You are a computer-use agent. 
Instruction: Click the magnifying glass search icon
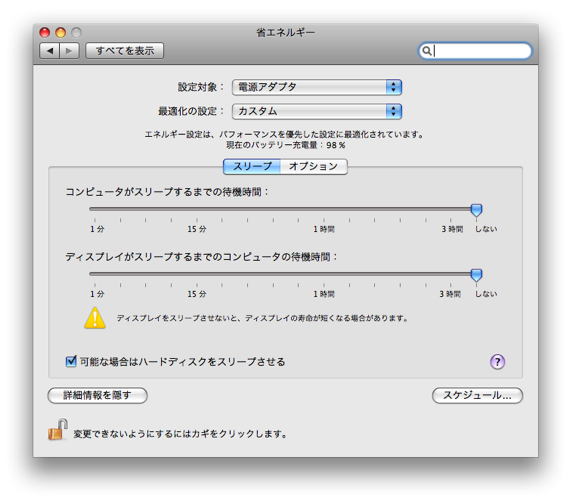click(x=426, y=51)
